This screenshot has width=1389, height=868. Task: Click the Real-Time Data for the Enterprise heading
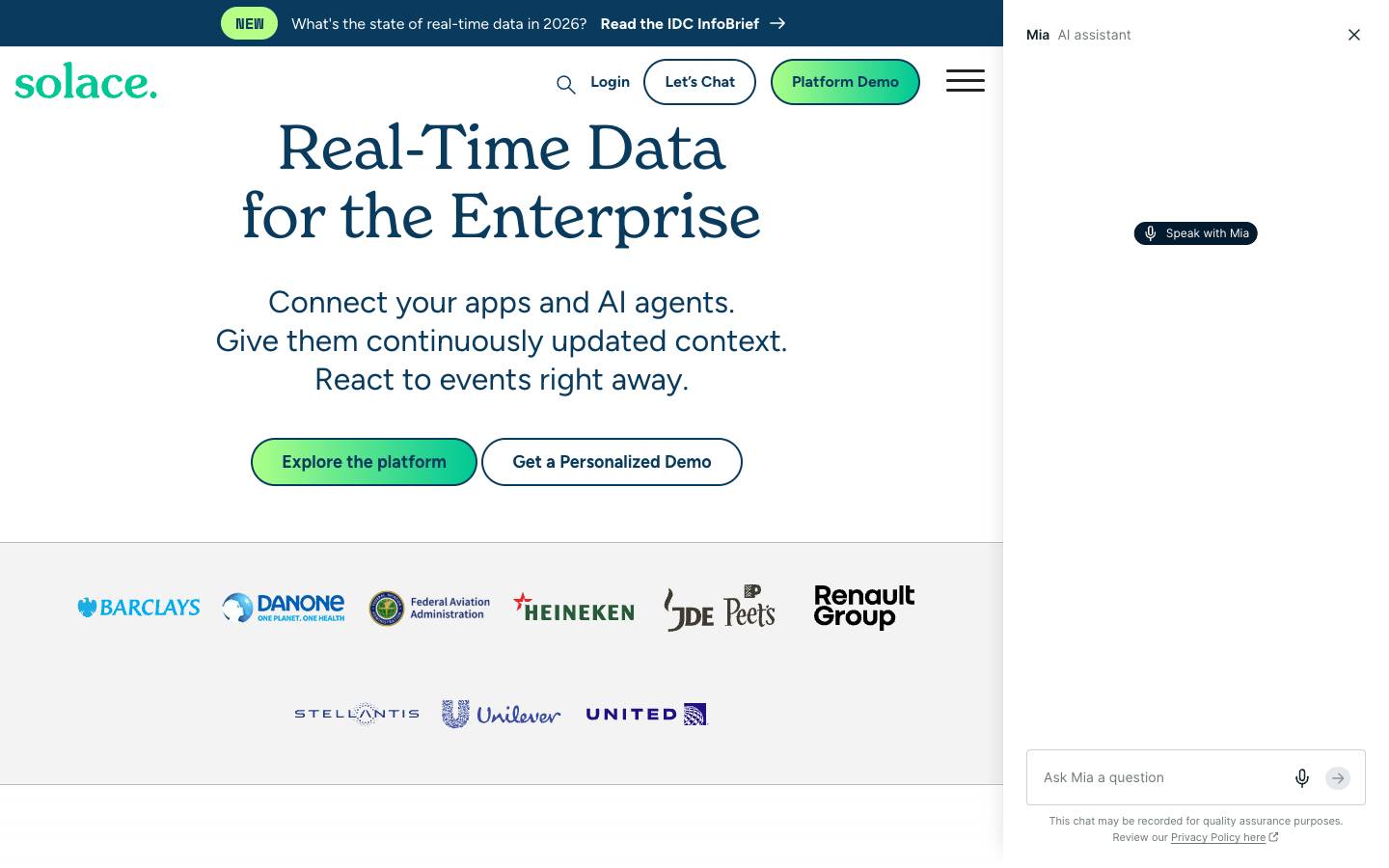tap(502, 182)
